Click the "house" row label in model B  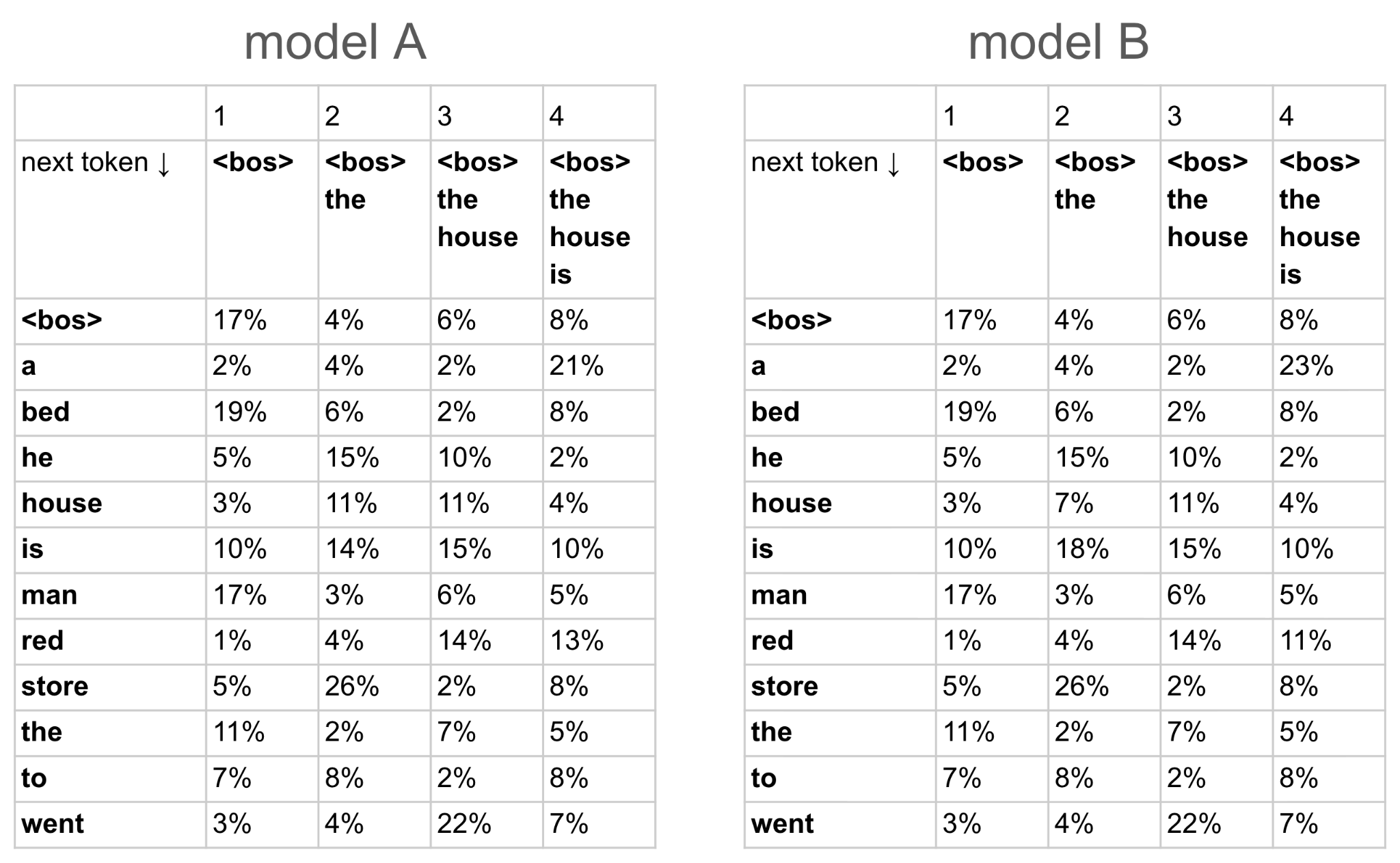coord(792,503)
